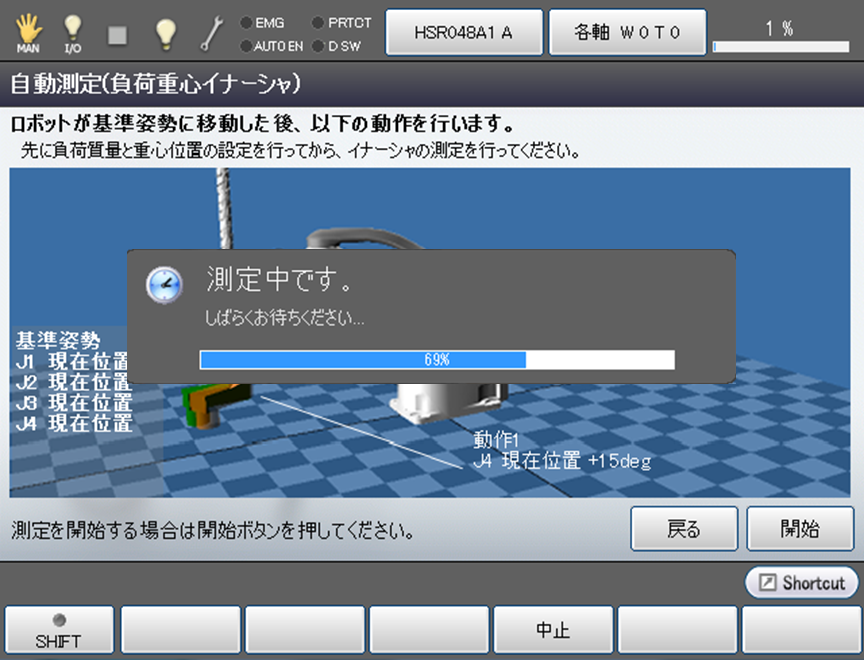Click the MAN hand mode icon
The height and width of the screenshot is (660, 864).
tap(27, 33)
